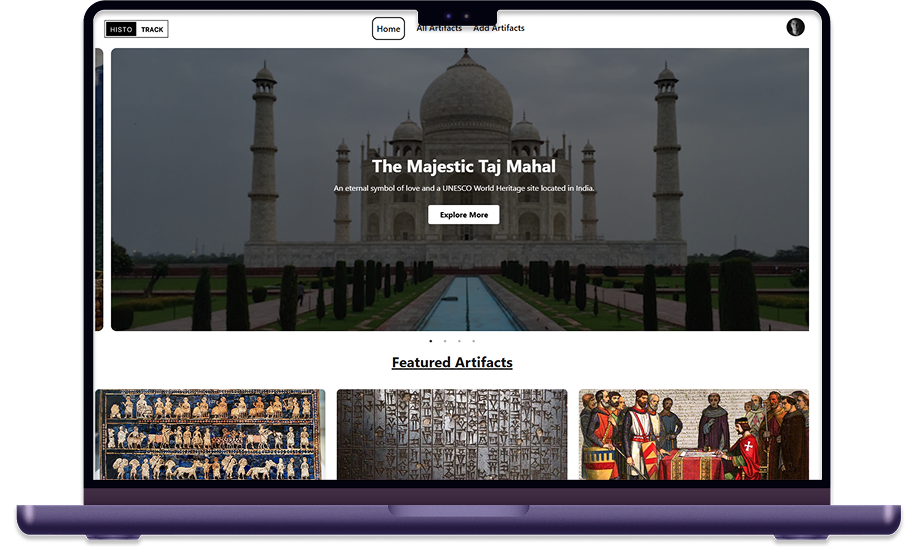The height and width of the screenshot is (548, 918).
Task: Click the Explore More button
Action: click(x=464, y=215)
